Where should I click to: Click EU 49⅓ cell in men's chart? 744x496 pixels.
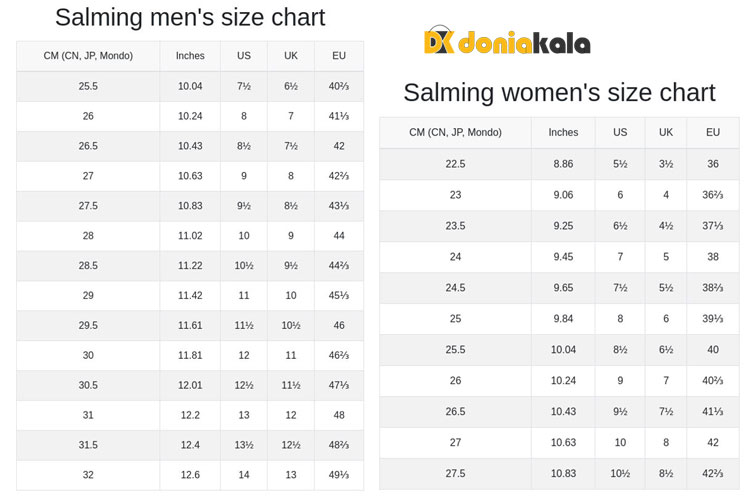(339, 475)
